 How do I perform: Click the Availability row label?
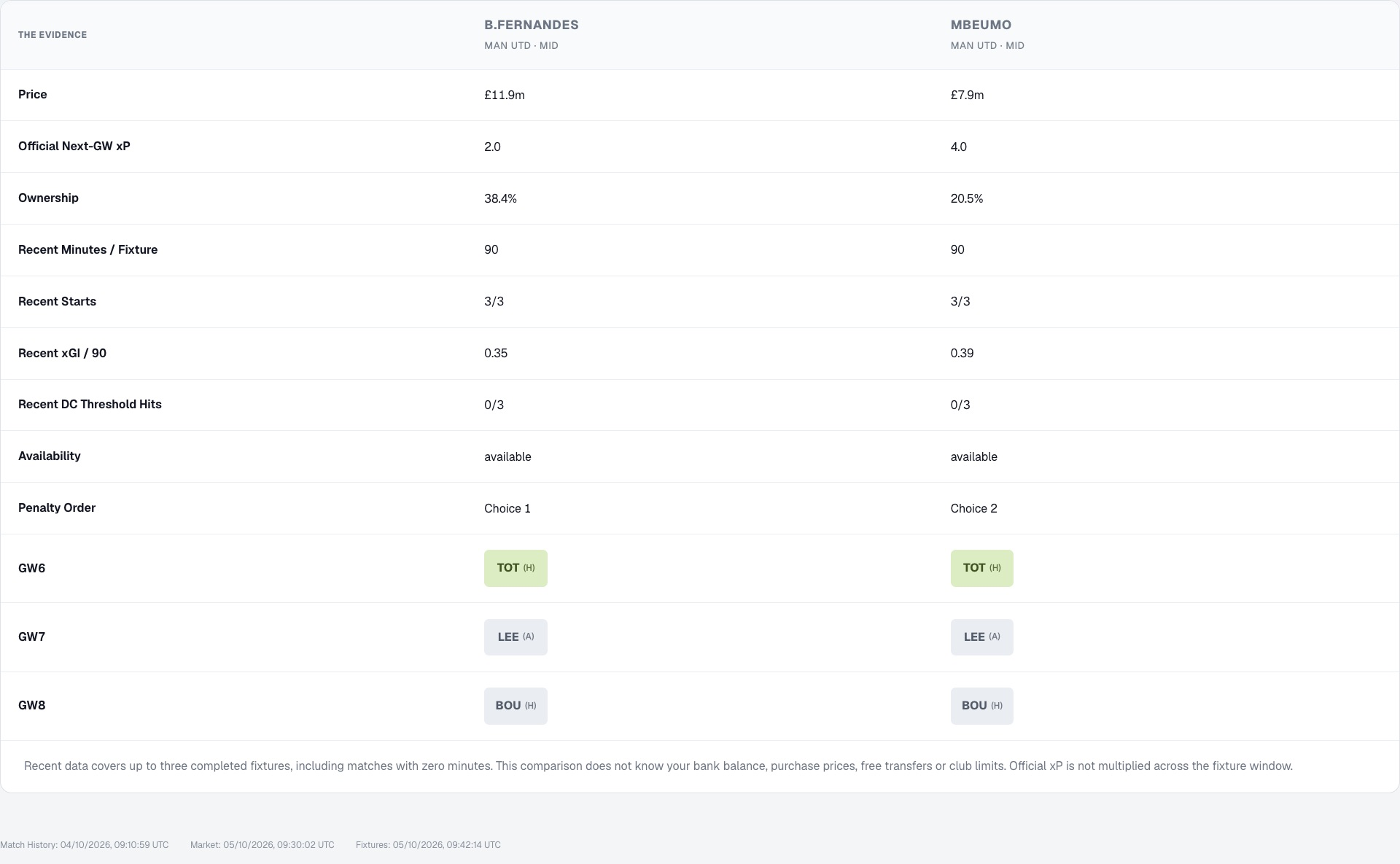50,456
